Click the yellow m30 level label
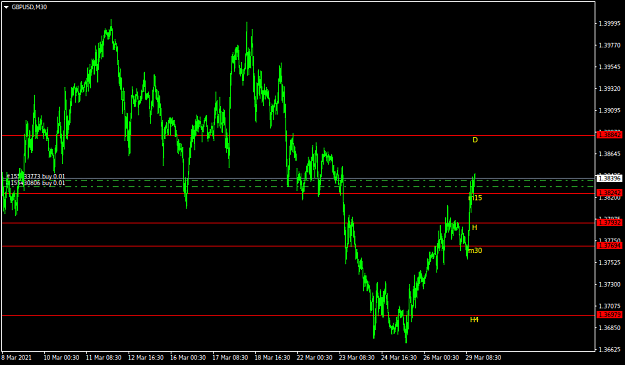The image size is (625, 365). 475,251
